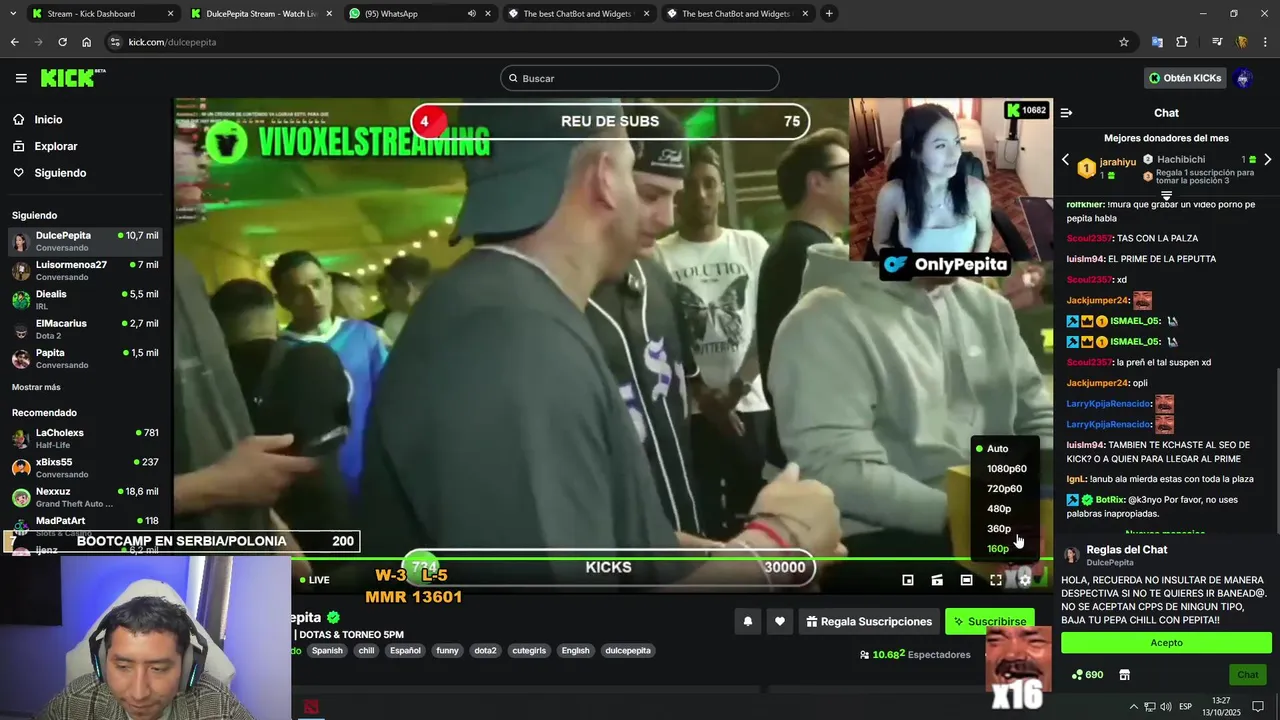Select 360p video quality
1280x720 pixels.
tap(998, 529)
